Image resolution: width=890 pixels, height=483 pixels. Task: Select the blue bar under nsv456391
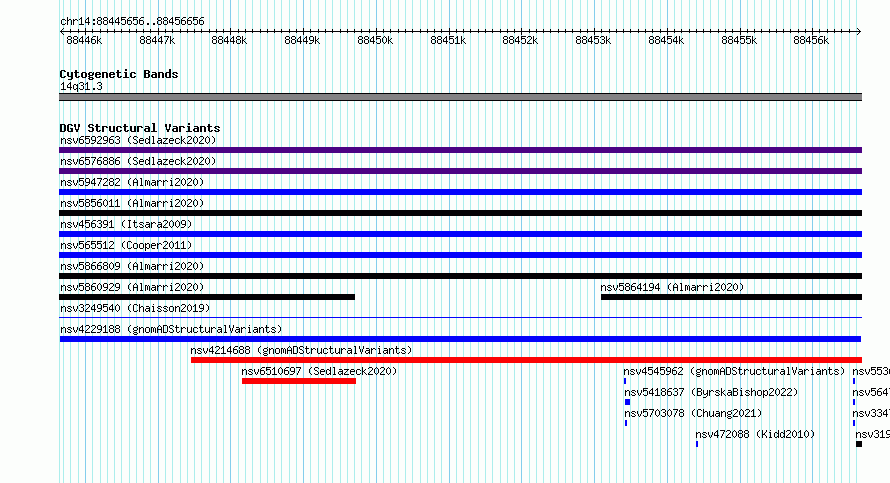460,234
